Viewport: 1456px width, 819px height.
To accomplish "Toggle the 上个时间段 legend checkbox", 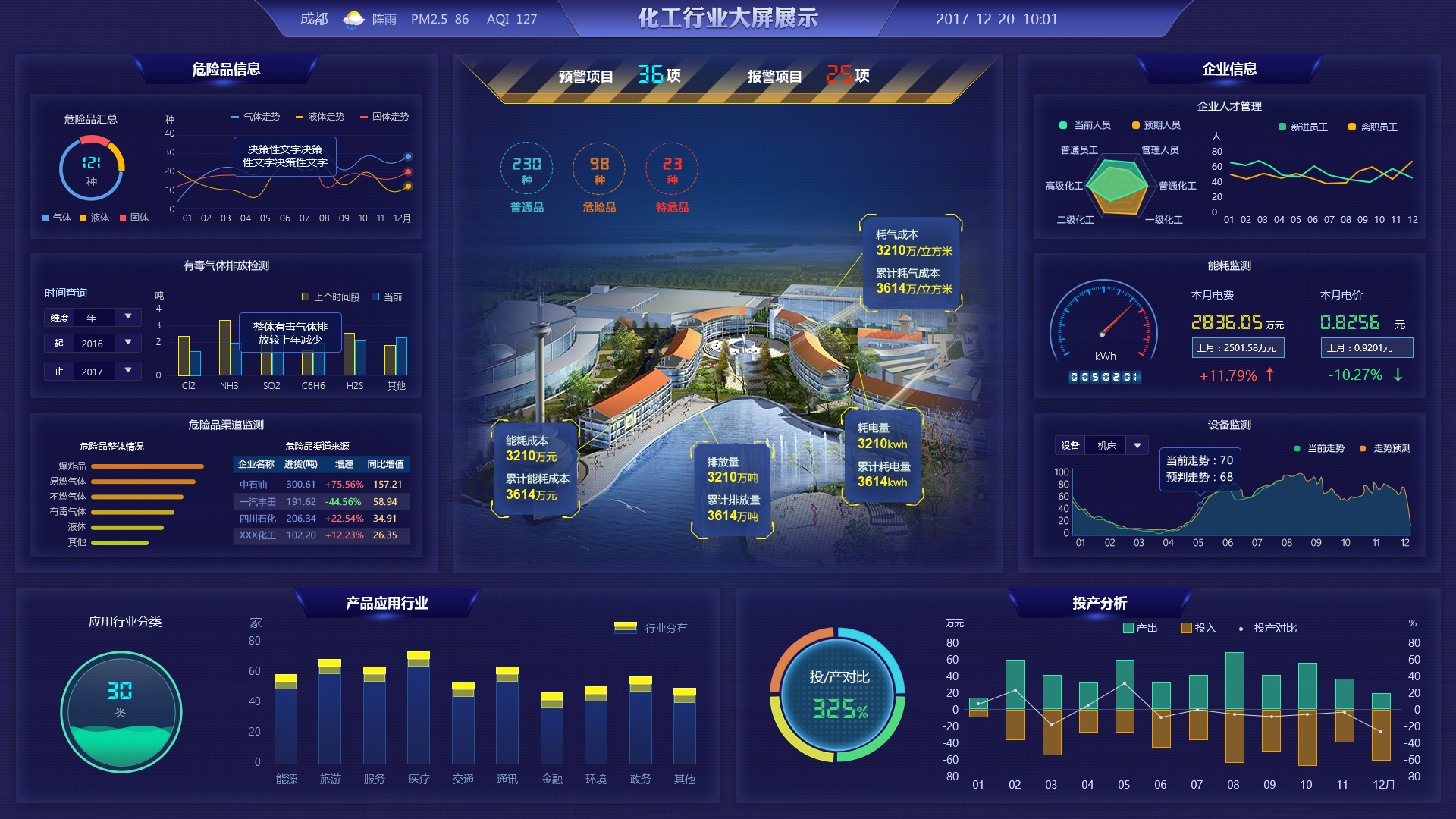I will [306, 297].
